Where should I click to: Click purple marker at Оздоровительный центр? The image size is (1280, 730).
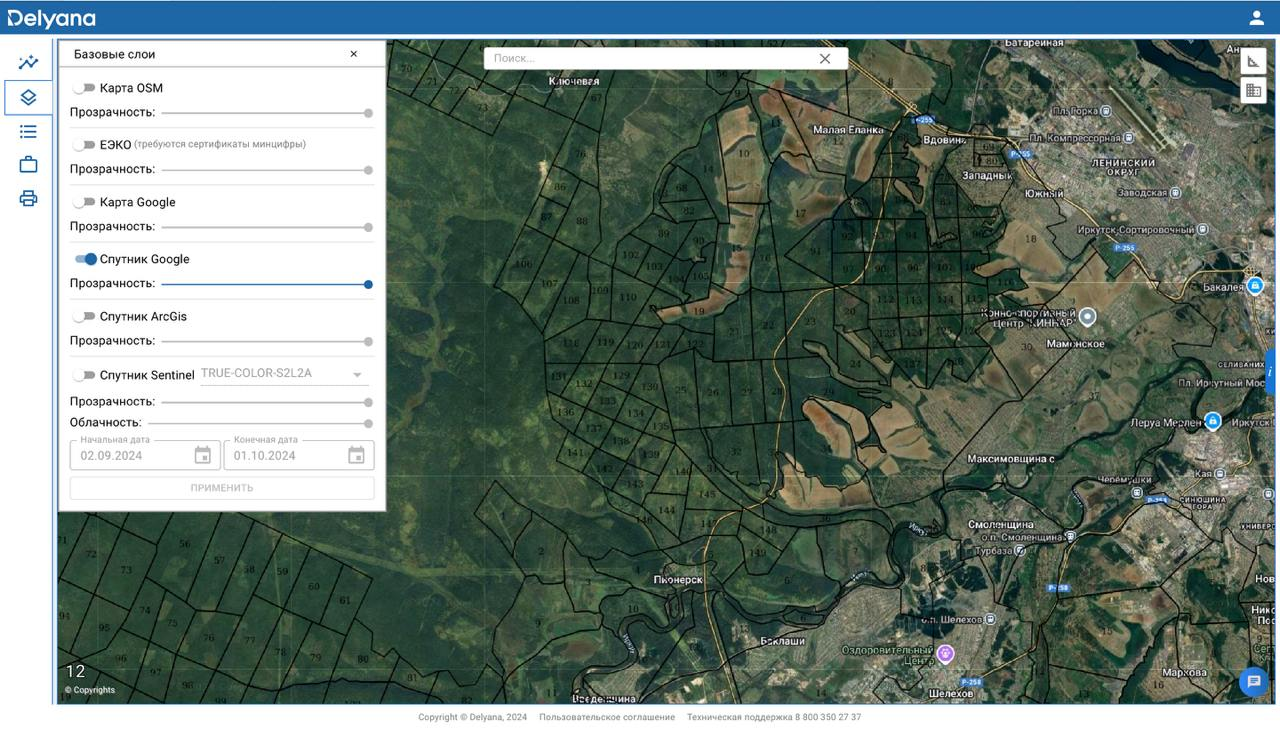[x=945, y=654]
